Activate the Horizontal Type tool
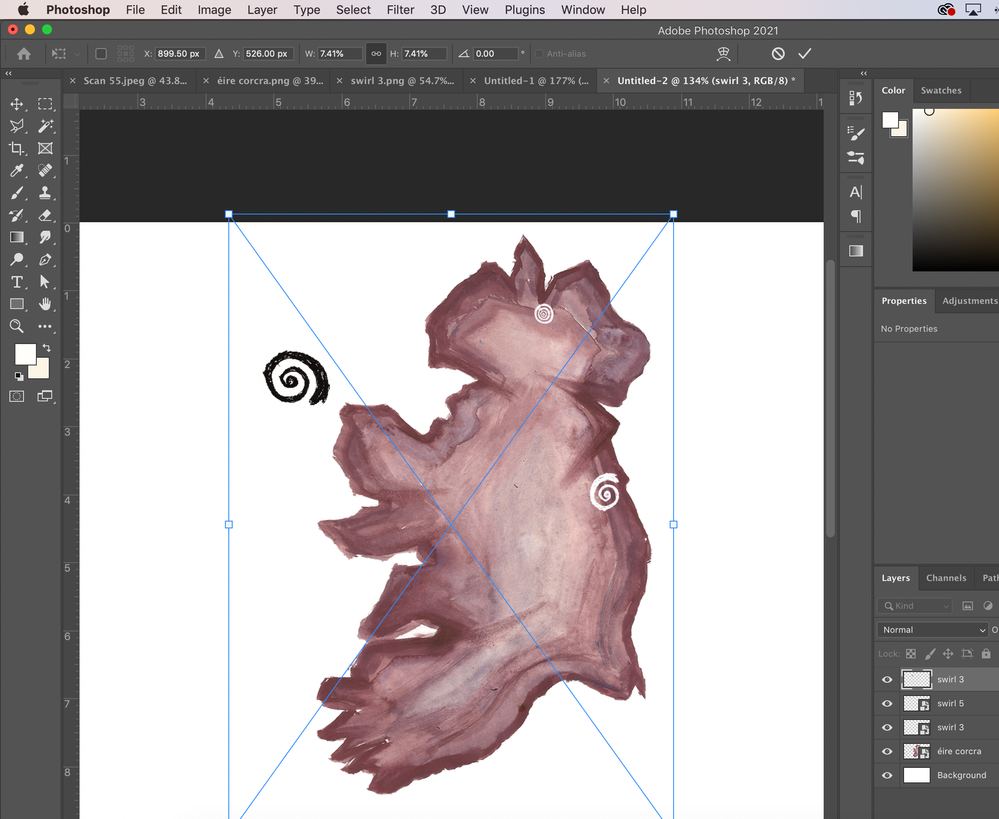 click(x=17, y=282)
